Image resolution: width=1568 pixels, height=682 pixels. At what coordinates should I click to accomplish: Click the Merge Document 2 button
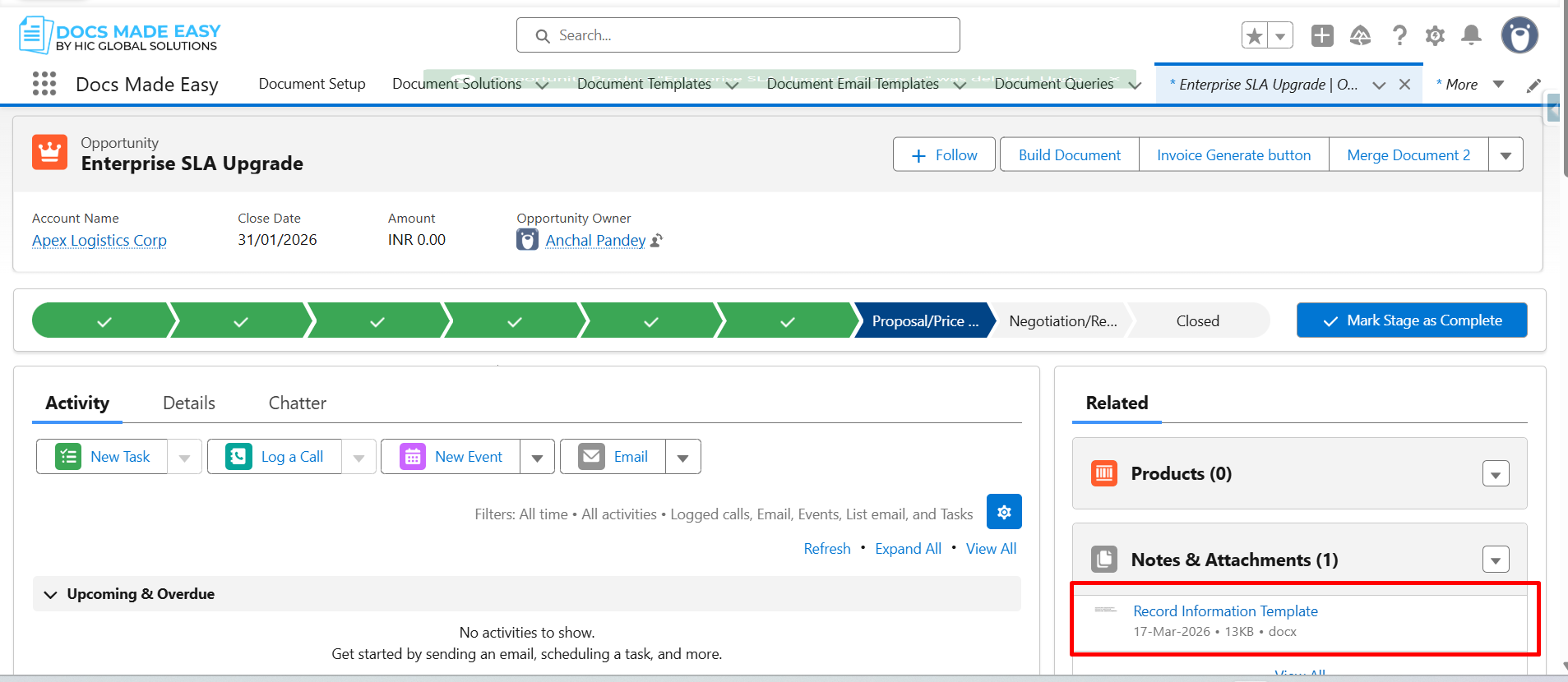click(1408, 155)
